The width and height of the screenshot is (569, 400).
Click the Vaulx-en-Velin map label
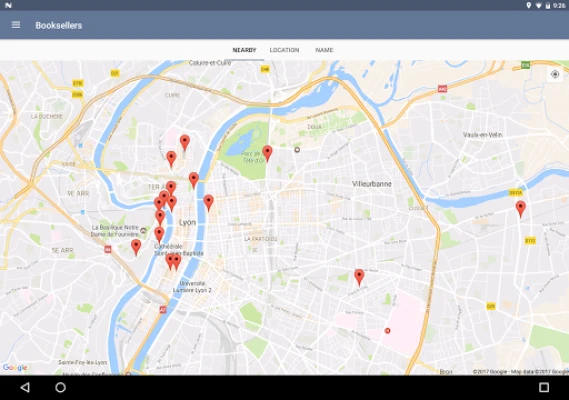[x=483, y=135]
